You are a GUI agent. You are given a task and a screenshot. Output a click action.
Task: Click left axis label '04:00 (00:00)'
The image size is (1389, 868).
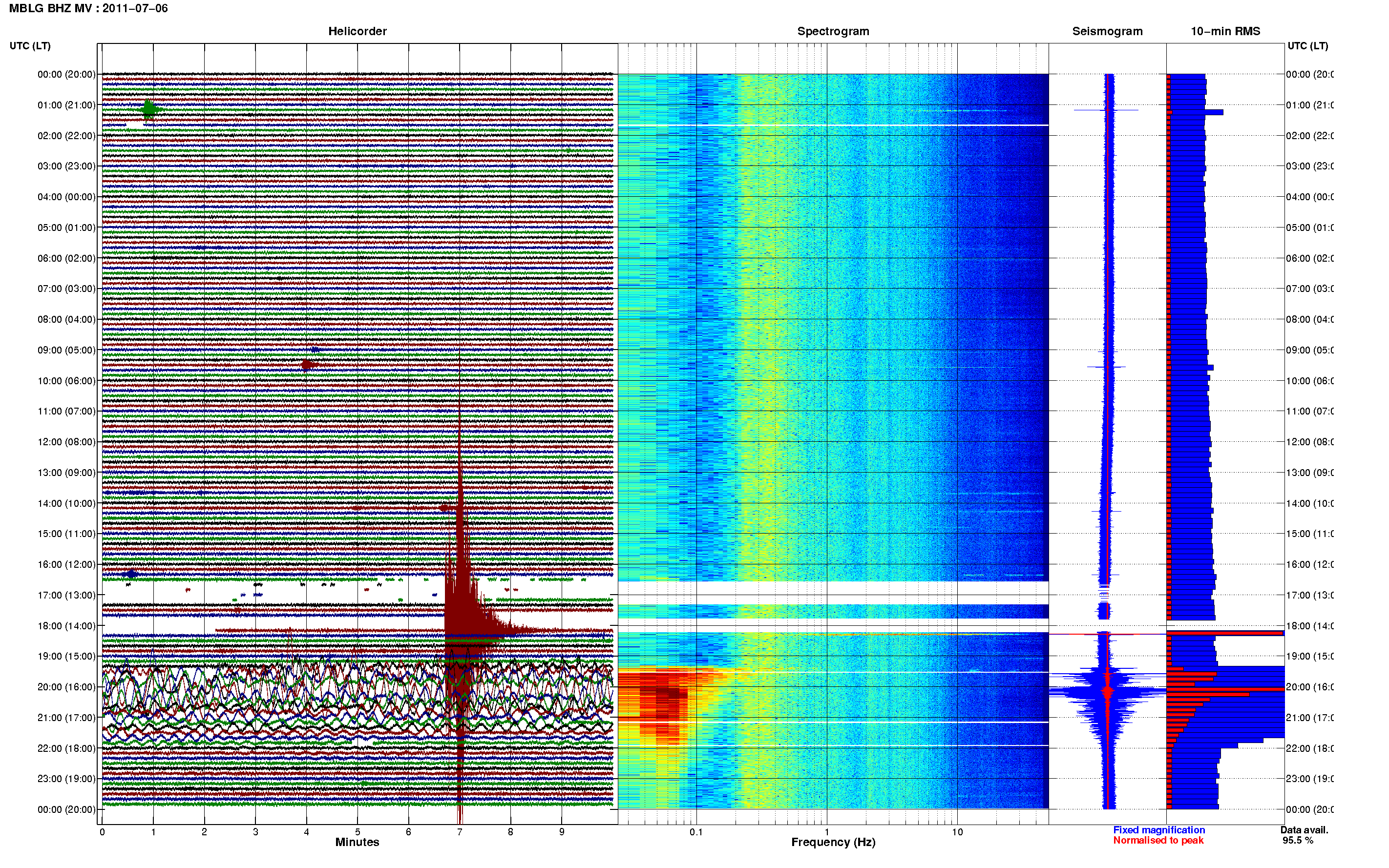click(66, 197)
